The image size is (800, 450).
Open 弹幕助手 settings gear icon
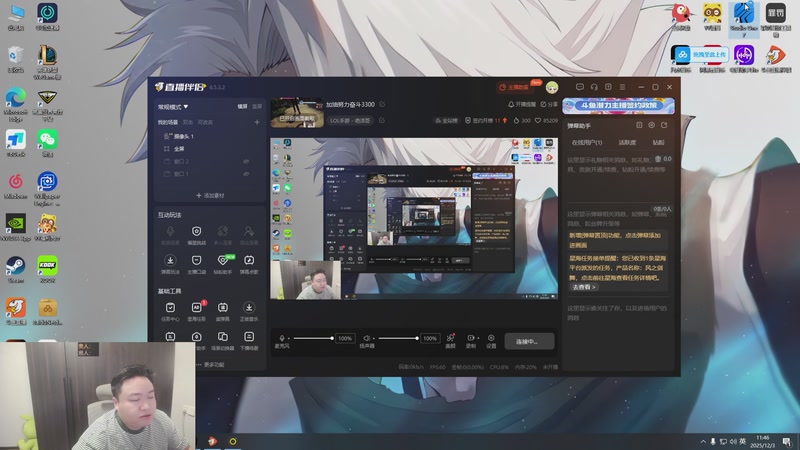pos(652,125)
